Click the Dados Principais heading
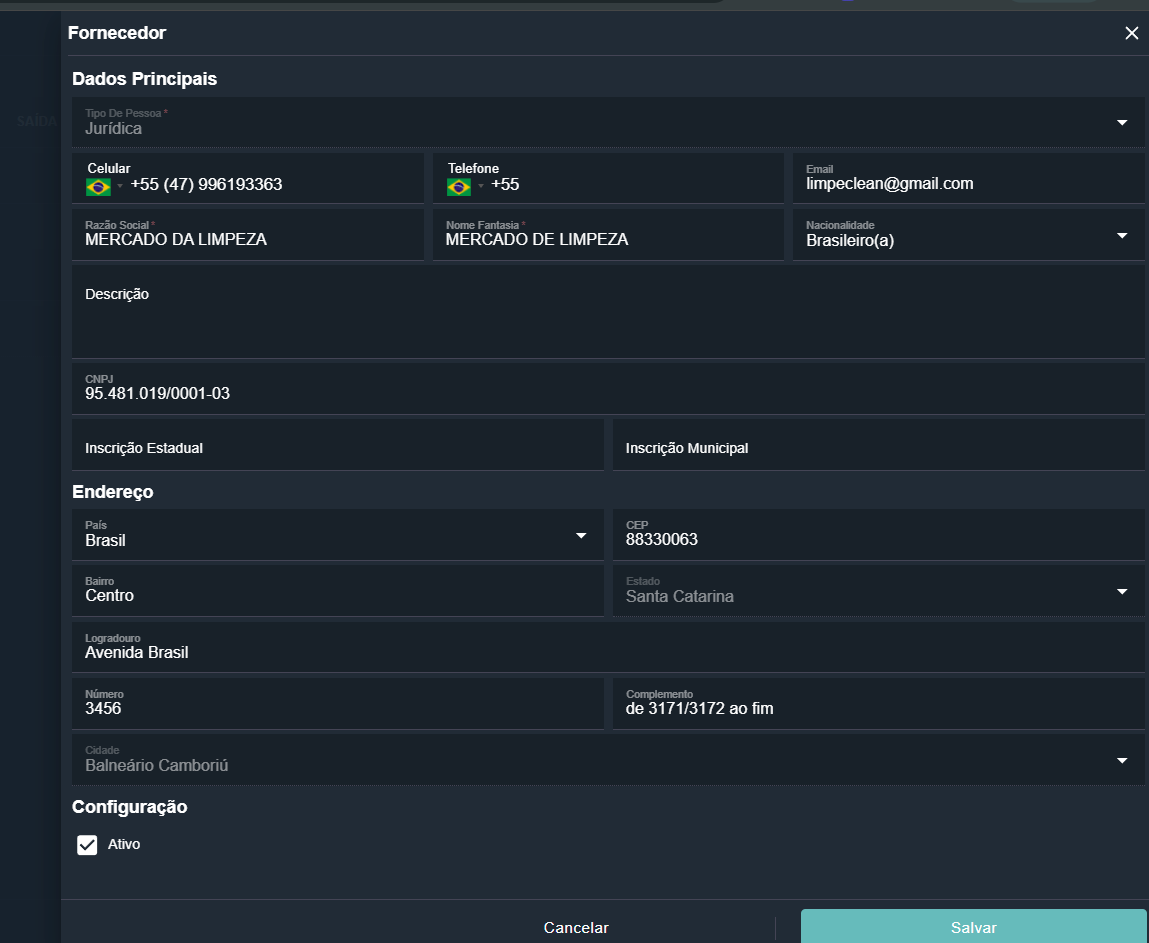 coord(144,78)
